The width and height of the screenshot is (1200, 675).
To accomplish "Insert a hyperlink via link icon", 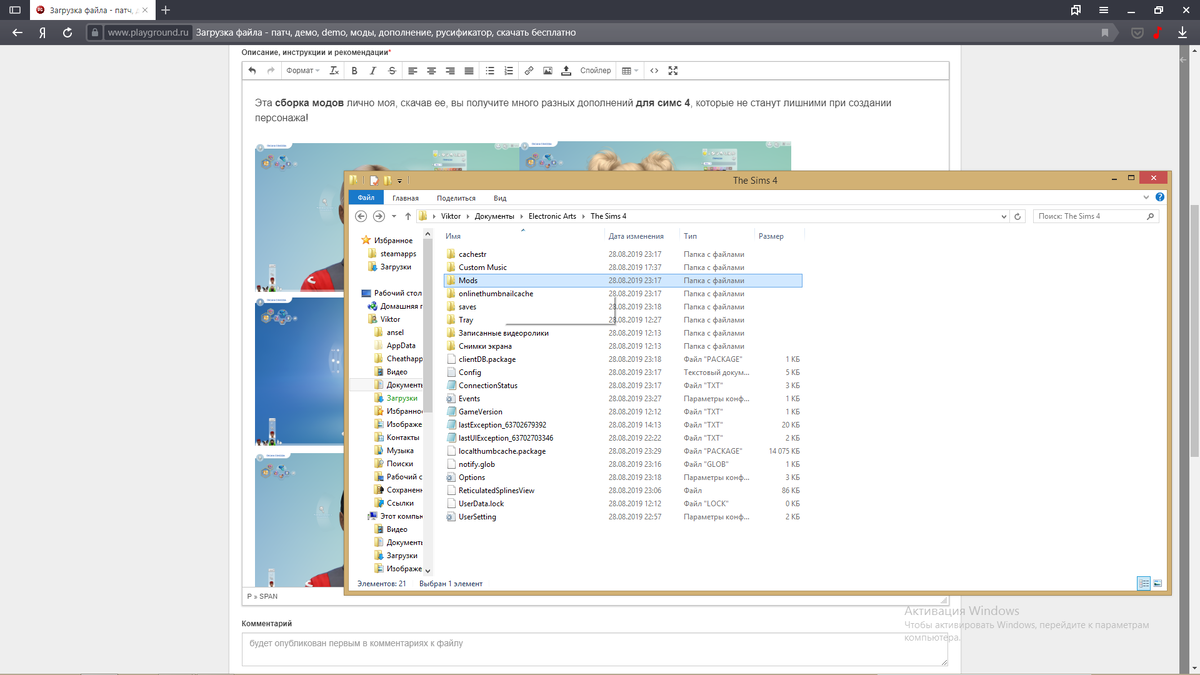I will point(529,71).
